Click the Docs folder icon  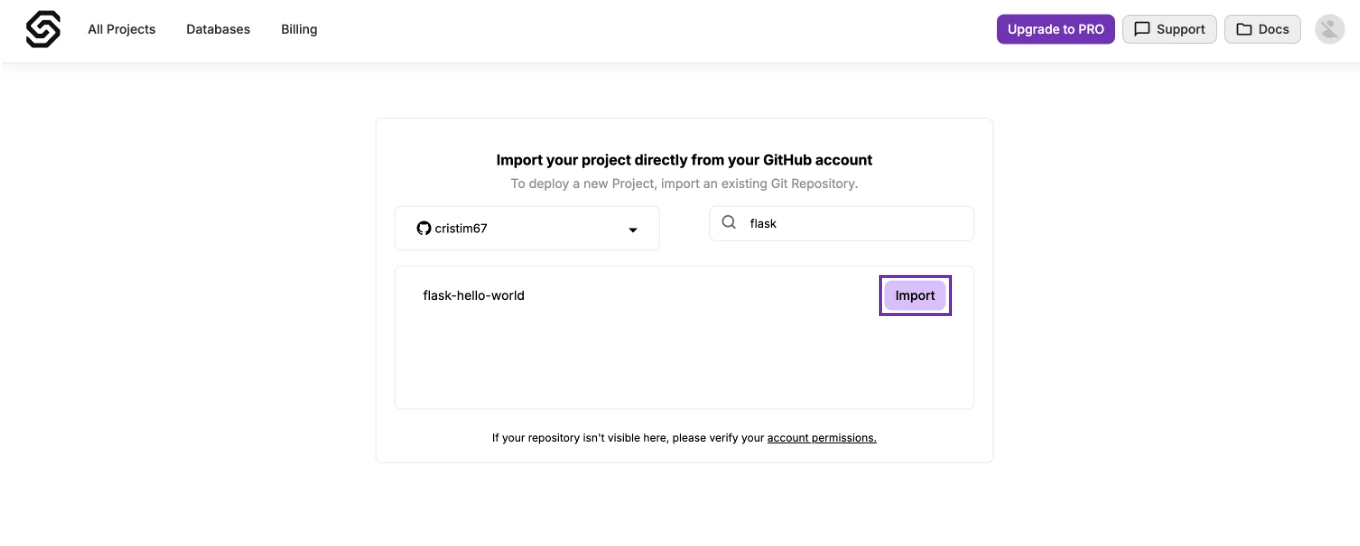pyautogui.click(x=1244, y=29)
